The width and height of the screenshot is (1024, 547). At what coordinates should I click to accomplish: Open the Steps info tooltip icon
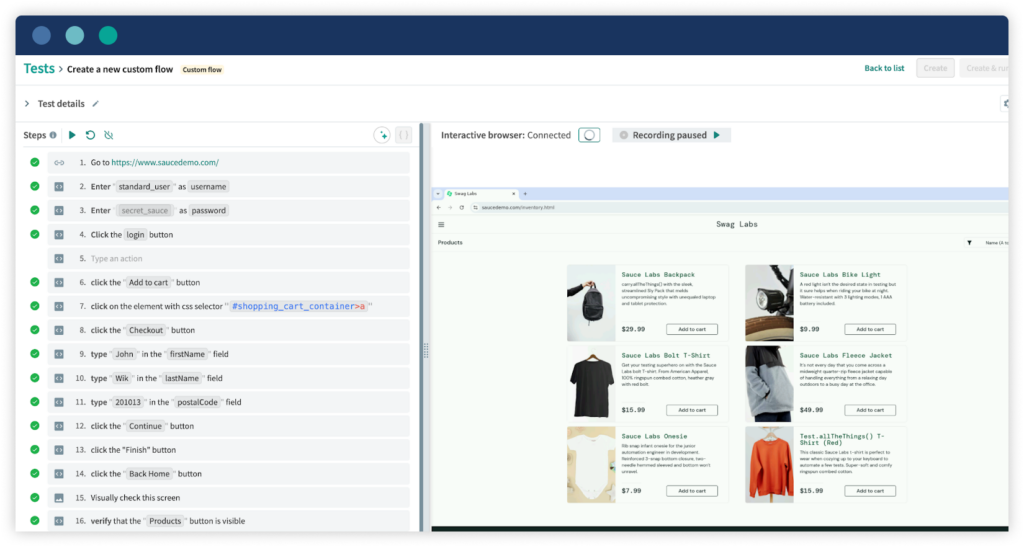tap(53, 135)
